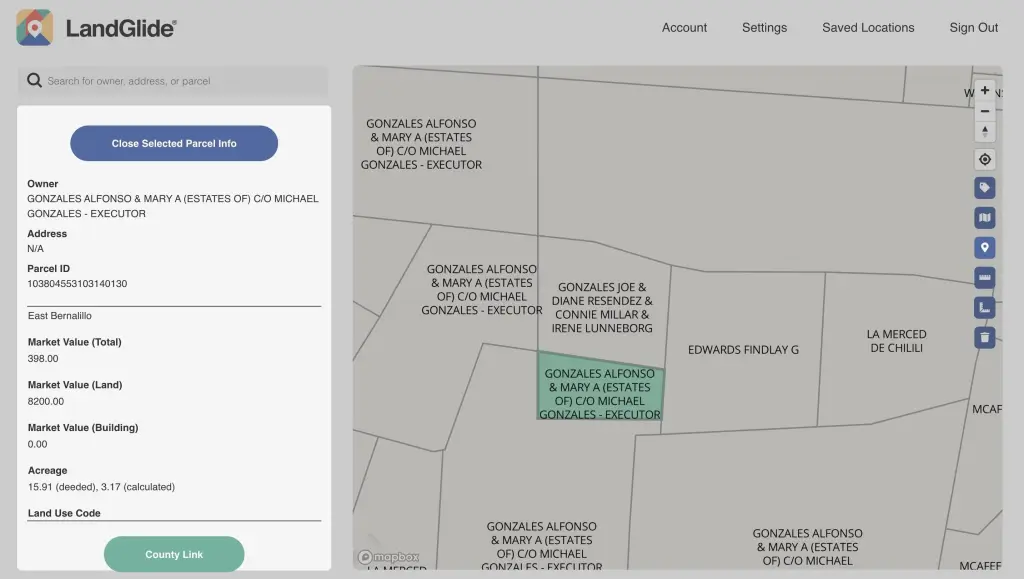Zoom in on the map

985,90
